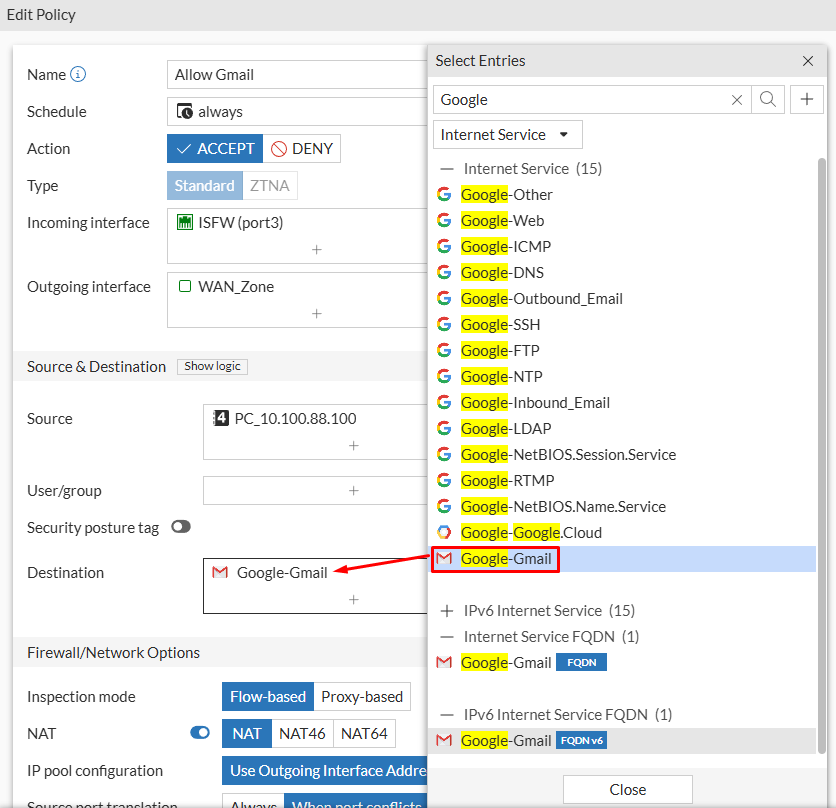
Task: Click the Gmail envelope icon beside Destination Google-Gmail
Action: coord(220,574)
